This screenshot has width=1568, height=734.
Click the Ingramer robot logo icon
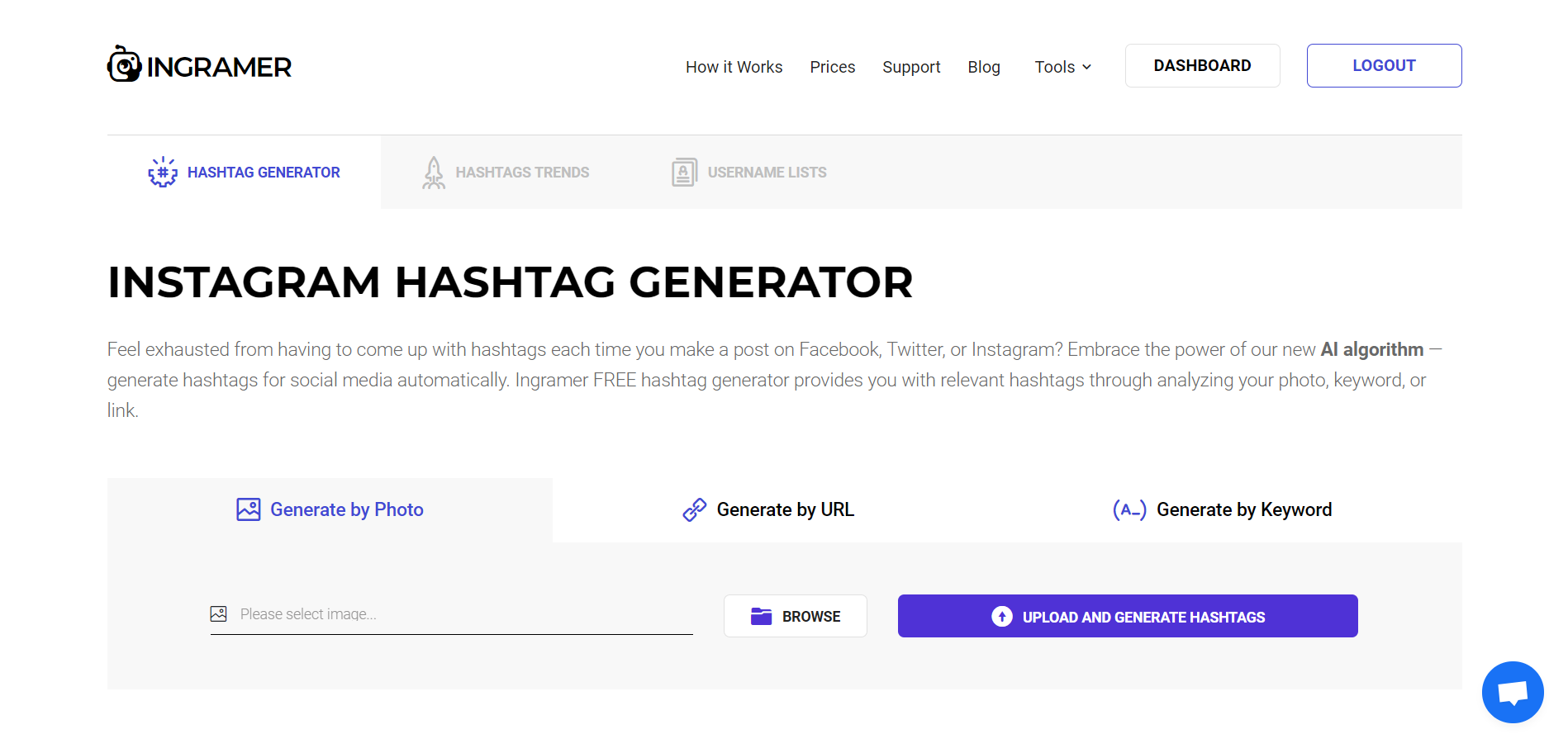[124, 64]
